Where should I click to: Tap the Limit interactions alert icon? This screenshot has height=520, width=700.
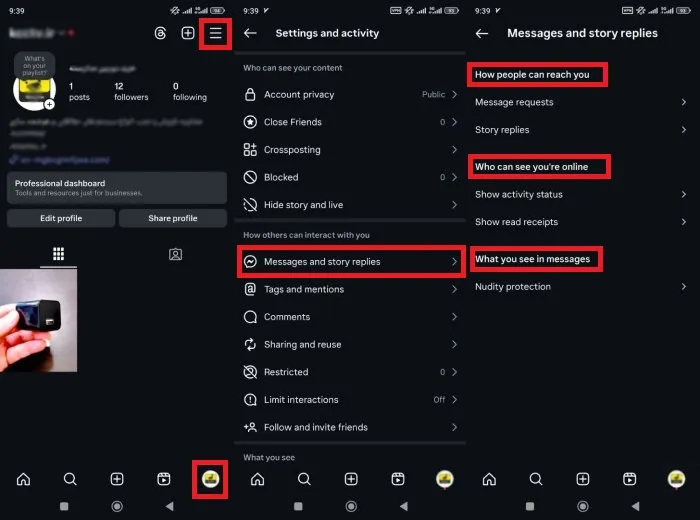point(250,399)
